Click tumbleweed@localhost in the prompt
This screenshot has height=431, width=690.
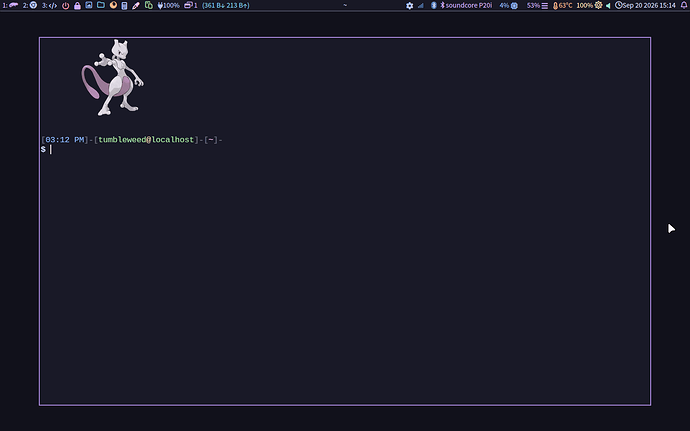tap(146, 140)
